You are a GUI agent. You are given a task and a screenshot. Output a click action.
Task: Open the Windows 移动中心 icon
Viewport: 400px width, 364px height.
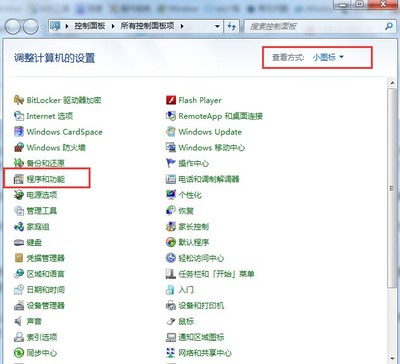pos(171,147)
